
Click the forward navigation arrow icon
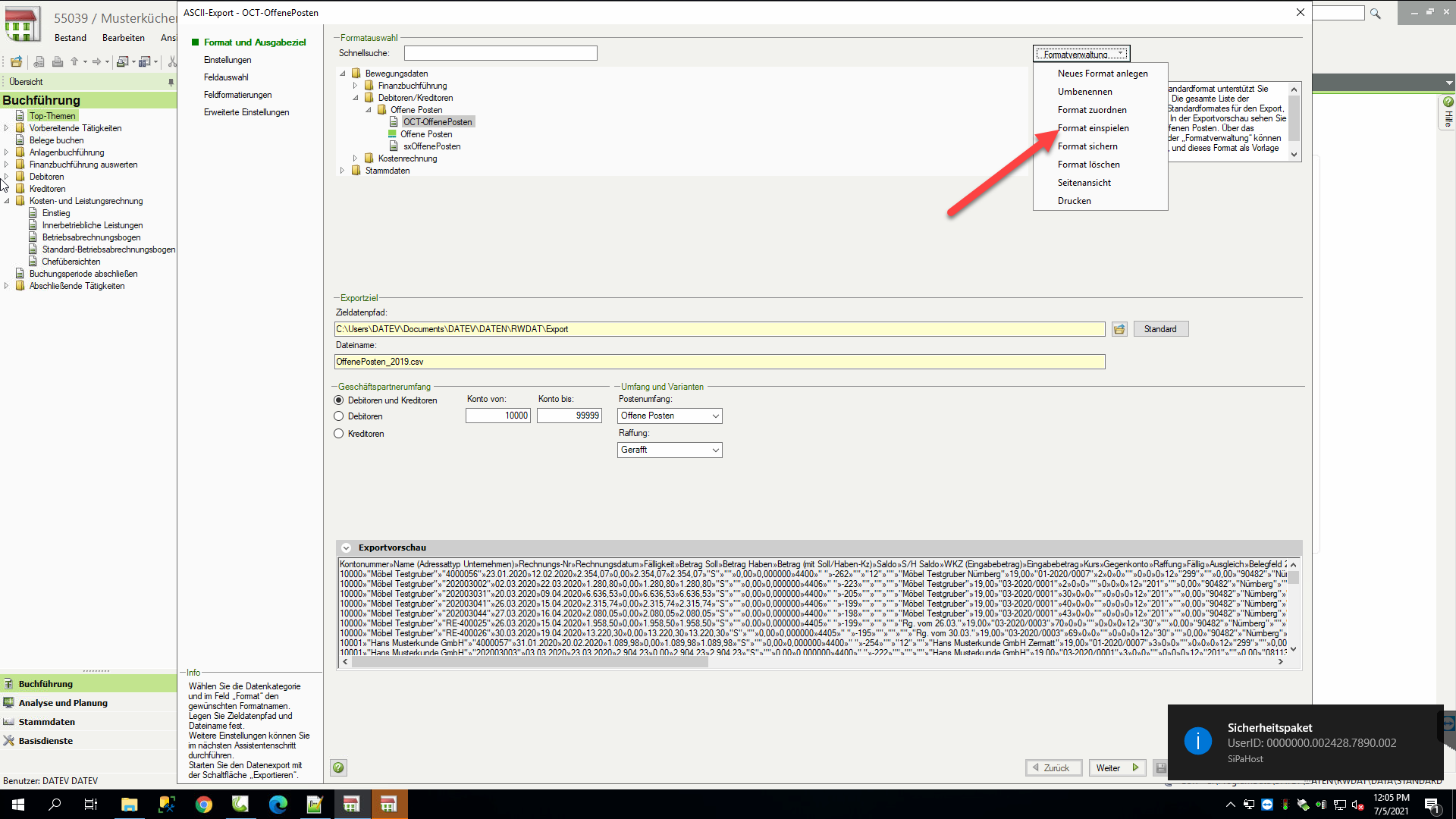[97, 61]
